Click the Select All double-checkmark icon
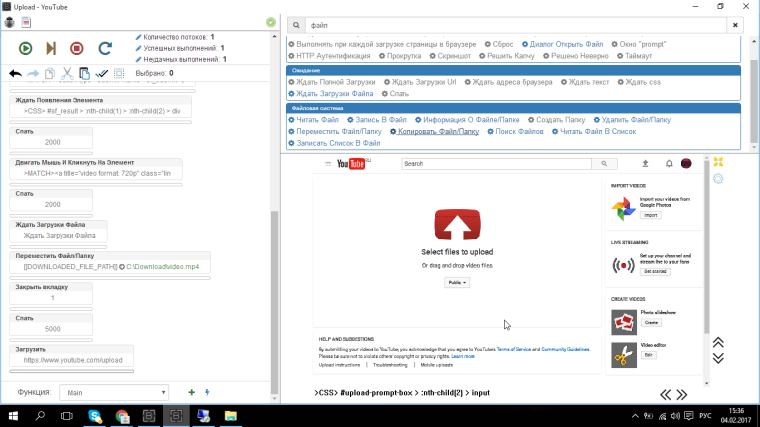This screenshot has height=427, width=760. [100, 73]
